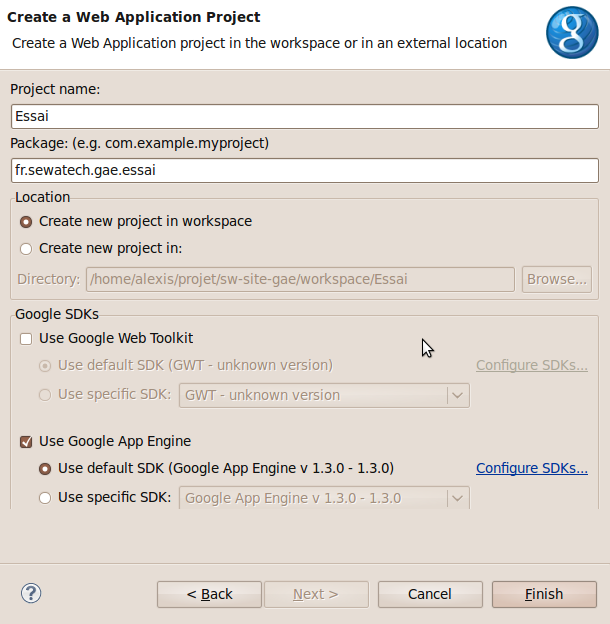Cancel the project wizard

tap(430, 594)
